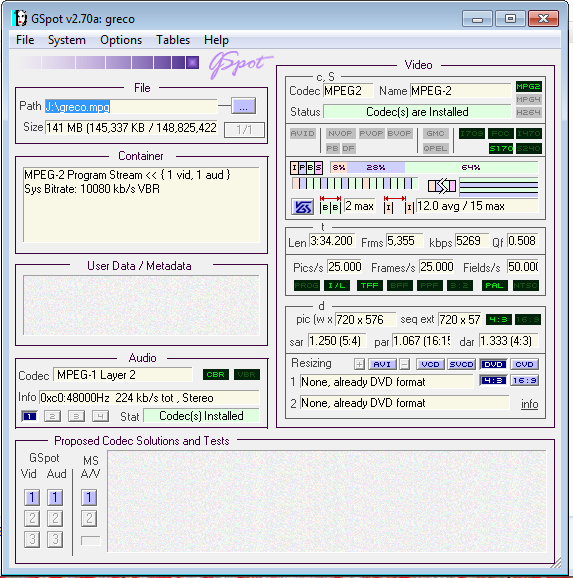Select the VCD resizing target
This screenshot has height=578, width=573.
pyautogui.click(x=430, y=364)
